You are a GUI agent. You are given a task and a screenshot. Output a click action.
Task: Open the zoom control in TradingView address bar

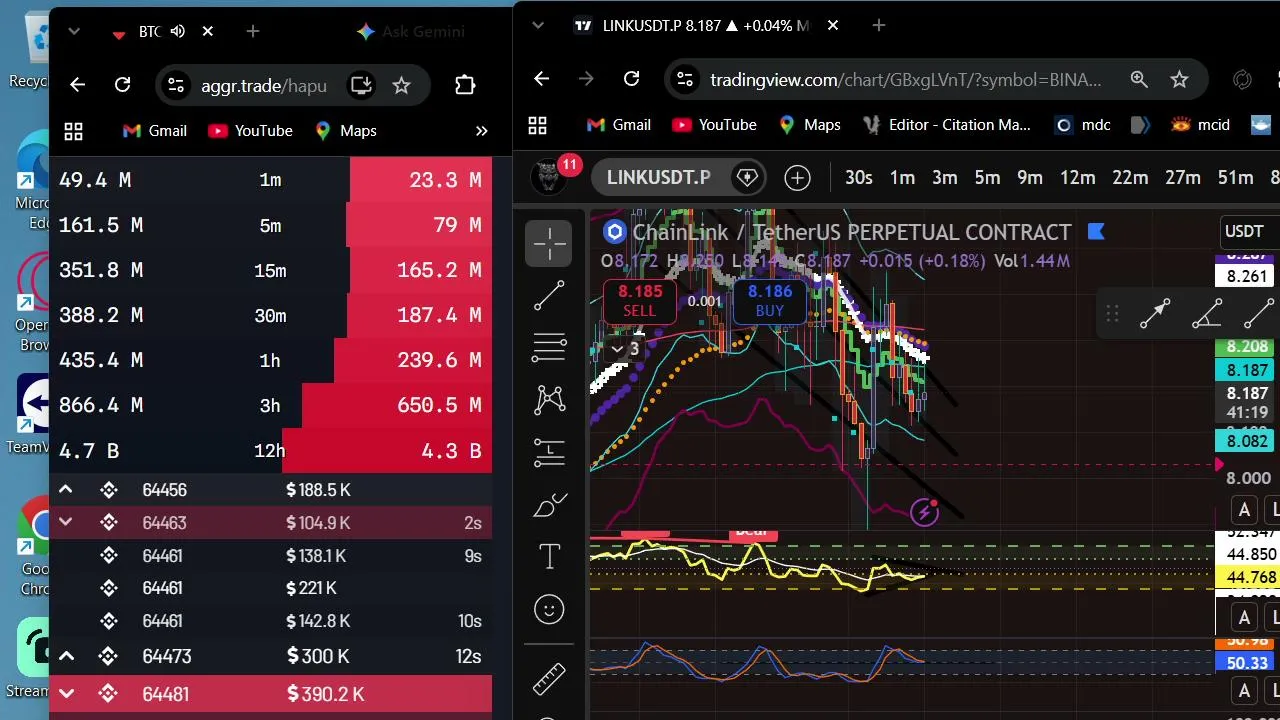point(1139,79)
